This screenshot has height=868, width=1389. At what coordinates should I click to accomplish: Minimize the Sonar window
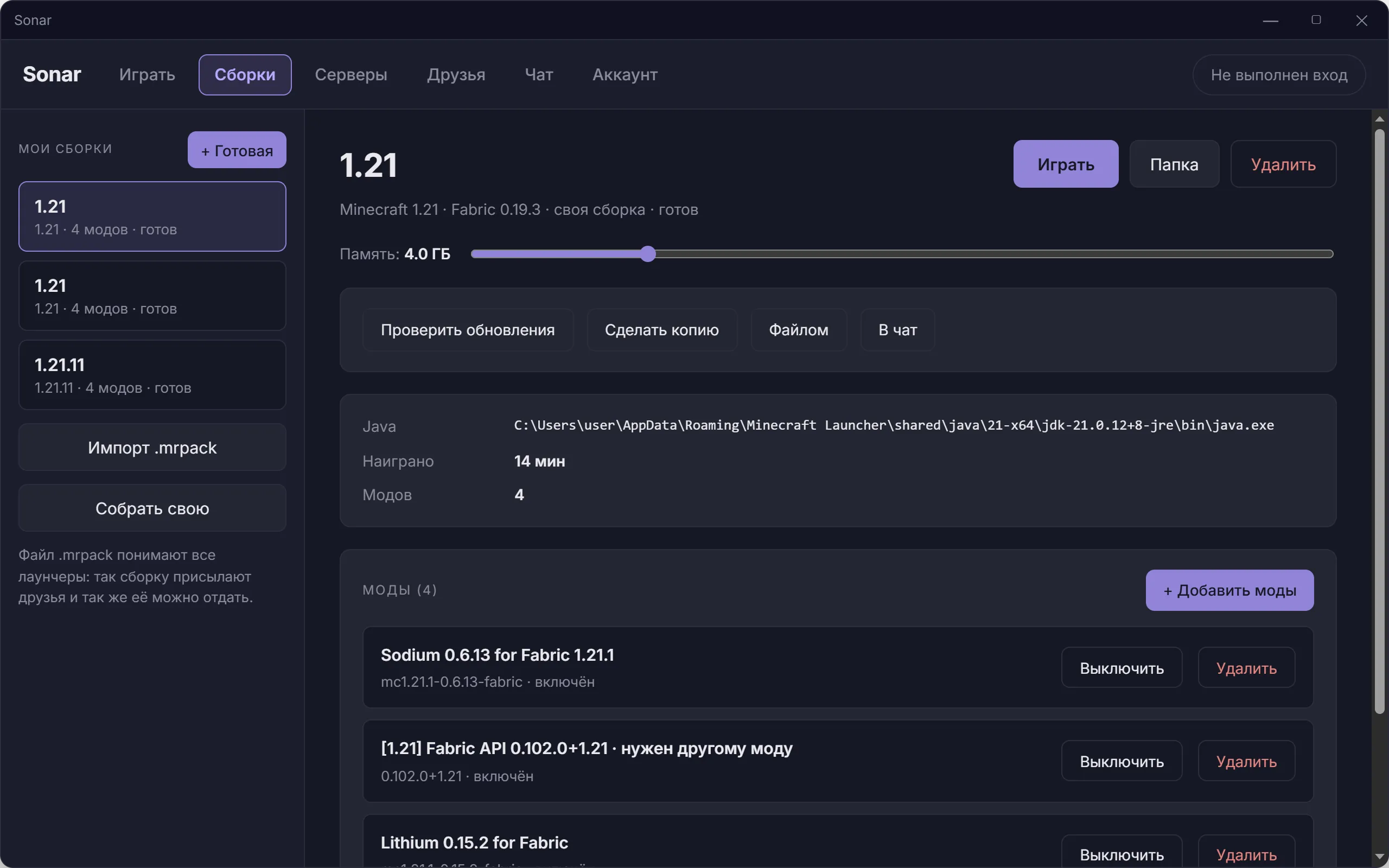(x=1270, y=21)
